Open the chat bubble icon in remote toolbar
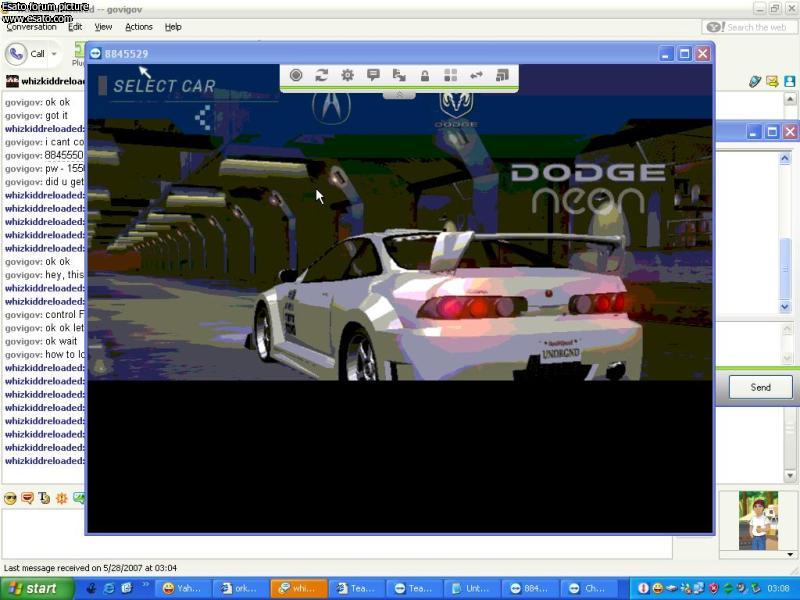Viewport: 800px width, 600px height. coord(373,76)
